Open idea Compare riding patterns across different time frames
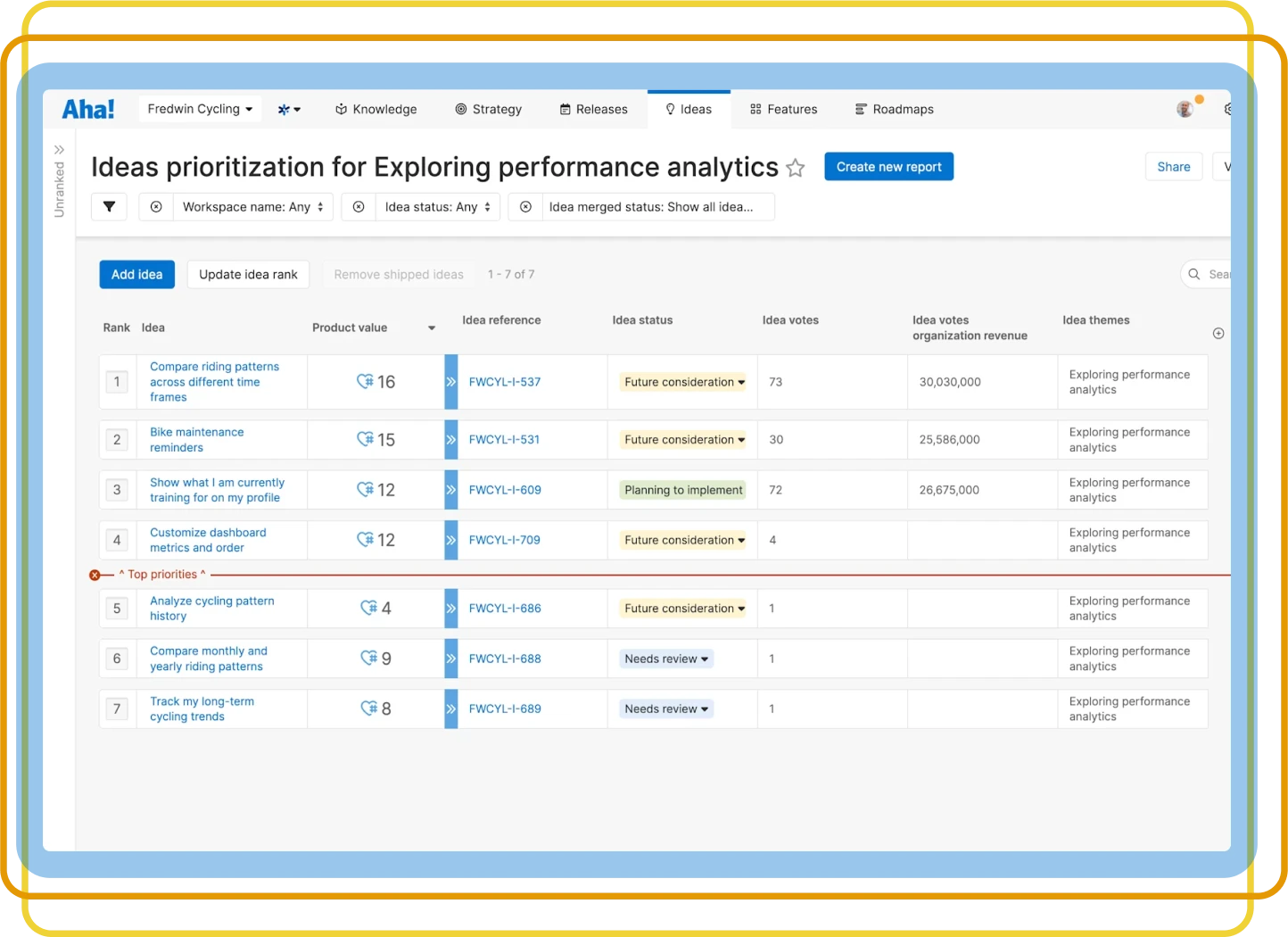The image size is (1288, 937). click(214, 382)
